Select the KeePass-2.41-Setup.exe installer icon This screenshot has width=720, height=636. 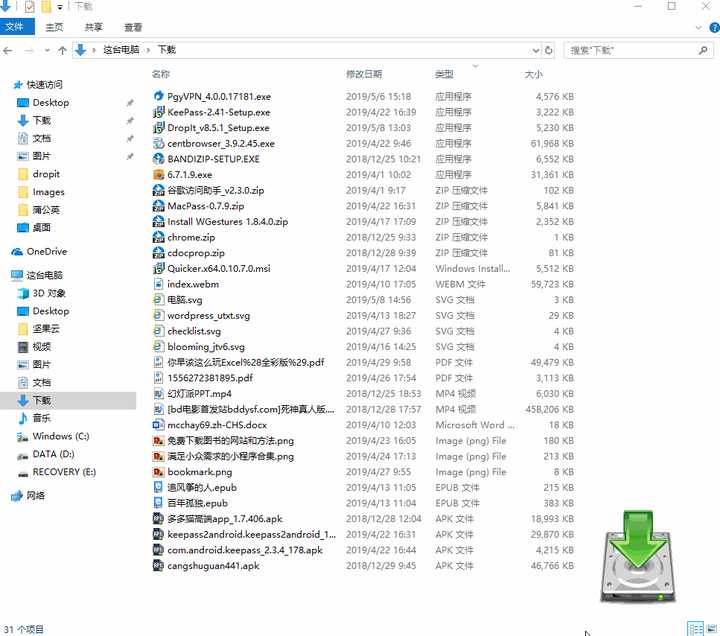point(158,112)
